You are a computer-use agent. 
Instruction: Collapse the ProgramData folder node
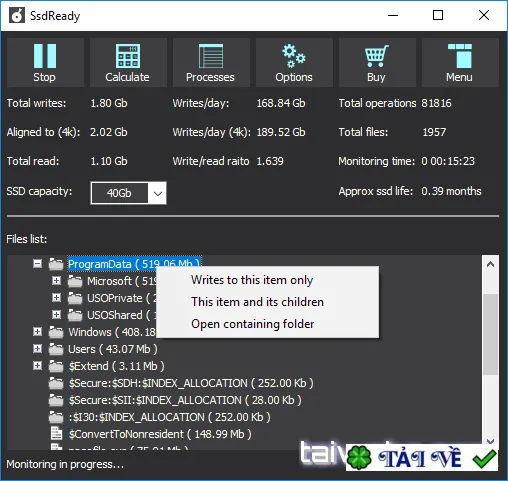[x=38, y=264]
